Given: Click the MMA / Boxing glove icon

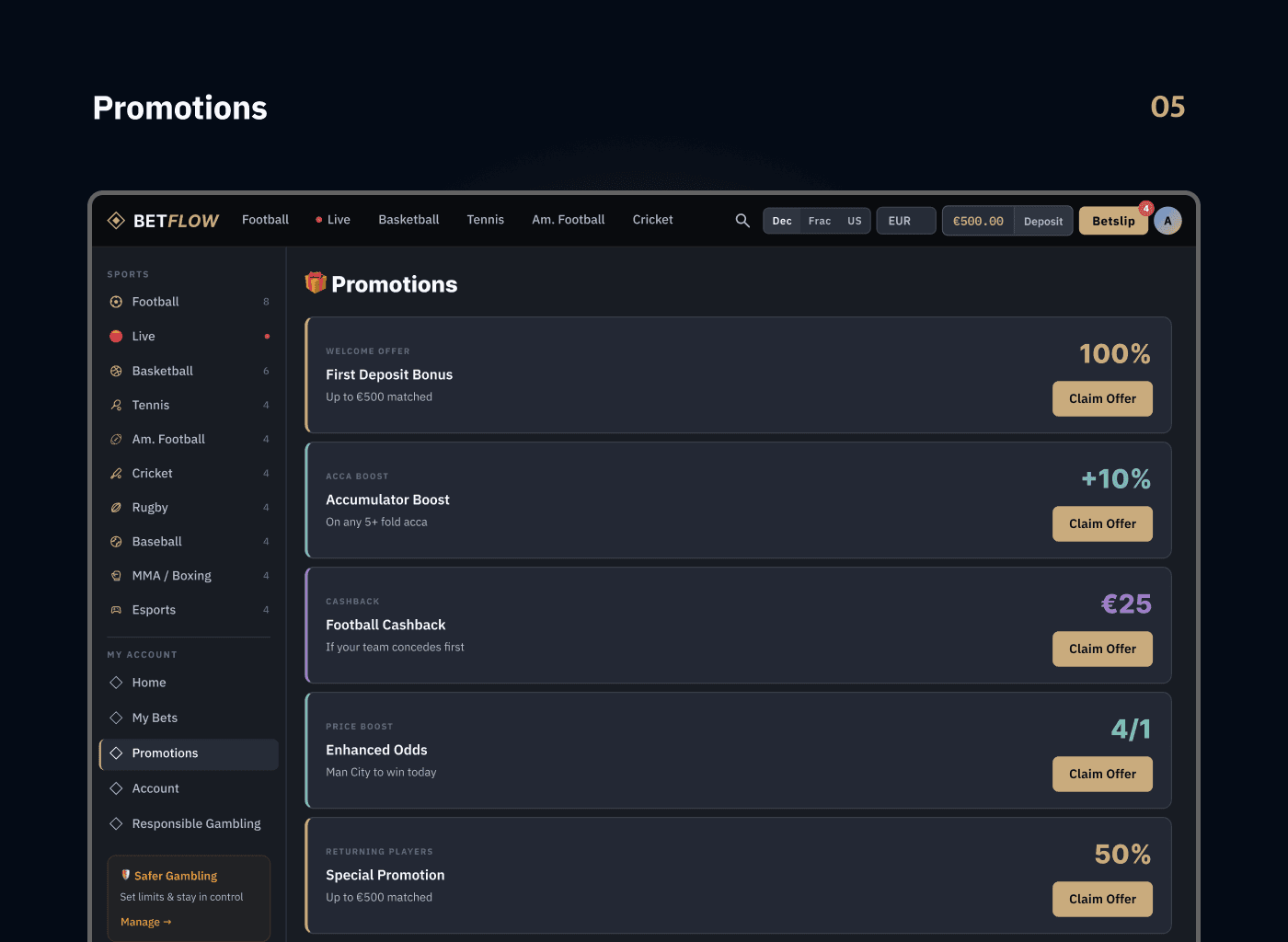Looking at the screenshot, I should tap(116, 576).
